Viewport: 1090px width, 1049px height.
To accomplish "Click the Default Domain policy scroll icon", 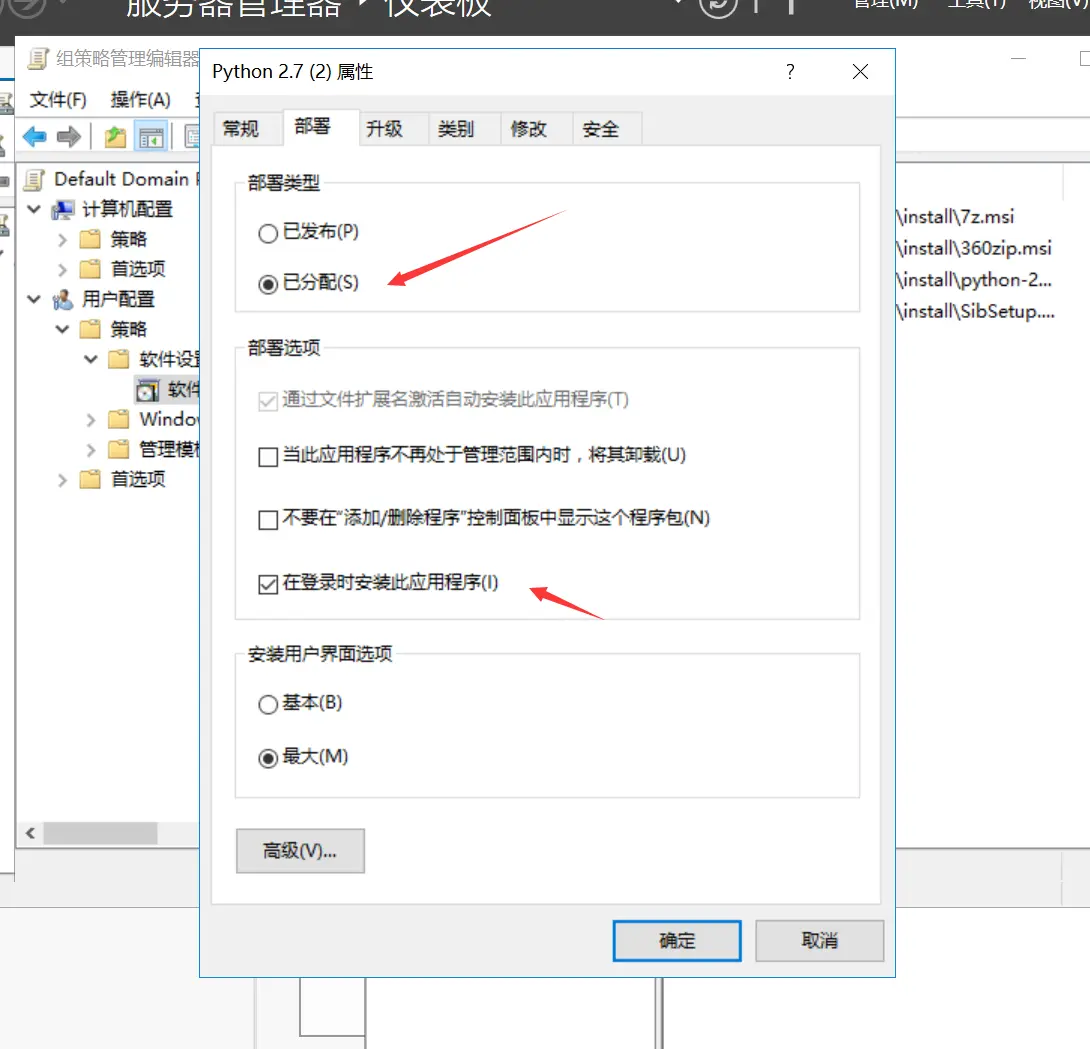I will pos(34,179).
